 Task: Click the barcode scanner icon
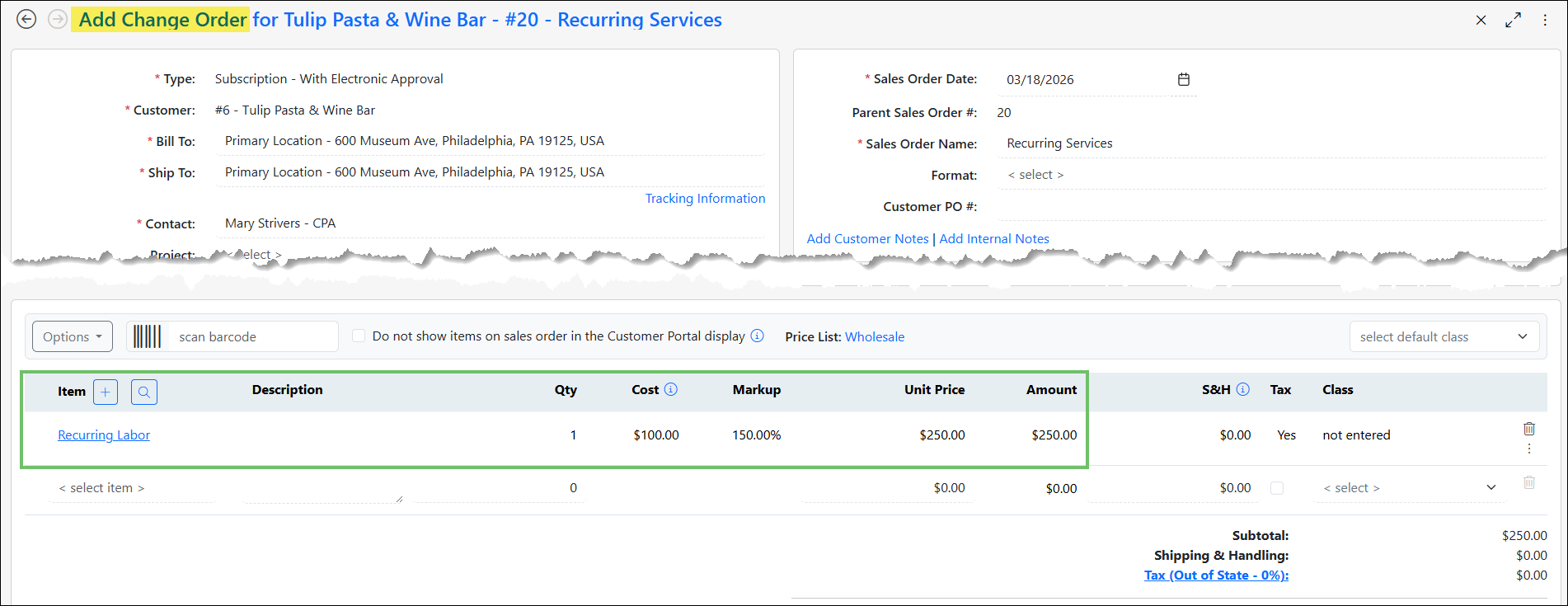(x=148, y=336)
